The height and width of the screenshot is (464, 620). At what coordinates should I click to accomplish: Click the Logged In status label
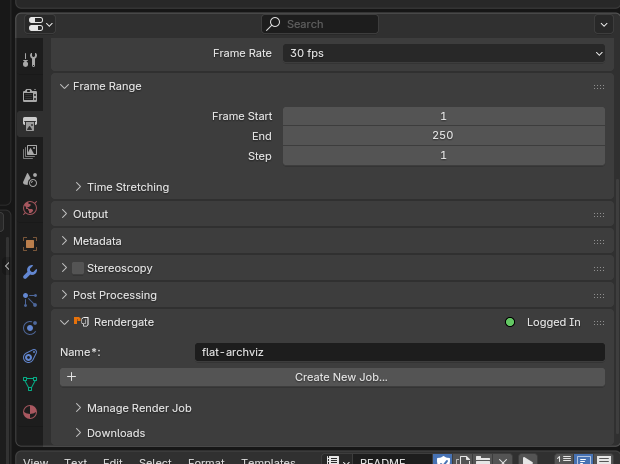(x=554, y=322)
